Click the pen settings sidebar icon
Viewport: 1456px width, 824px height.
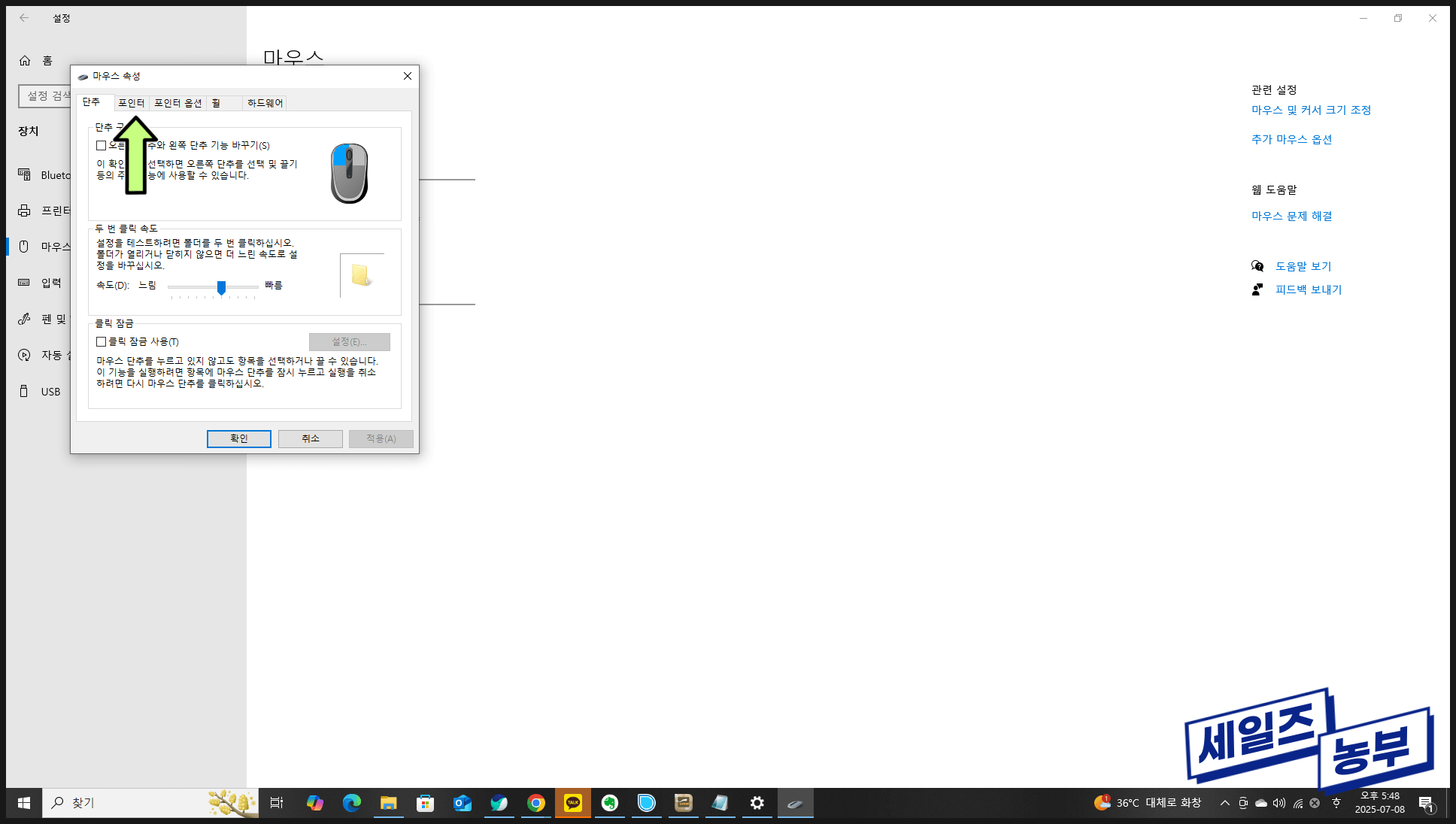24,319
